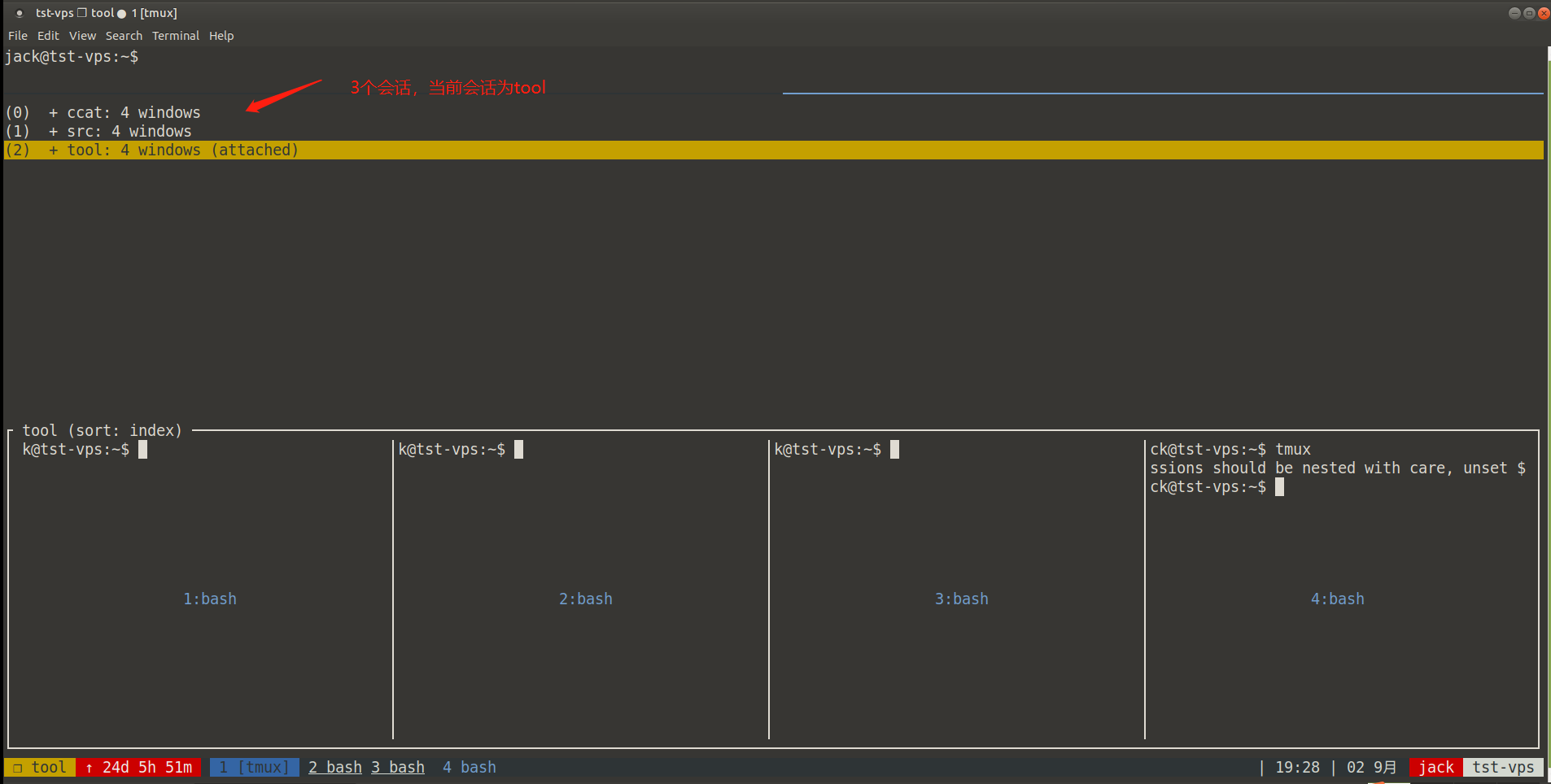Click the tst-vps hostname status segment
Image resolution: width=1551 pixels, height=784 pixels.
pyautogui.click(x=1503, y=767)
